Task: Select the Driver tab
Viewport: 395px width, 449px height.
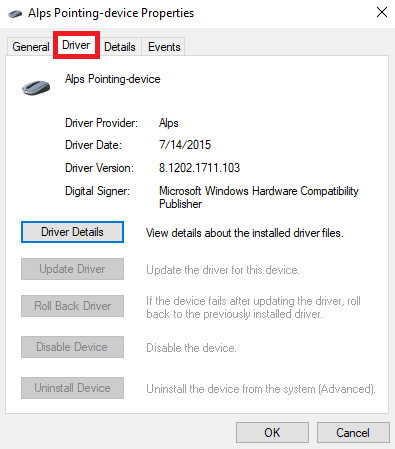Action: (76, 45)
